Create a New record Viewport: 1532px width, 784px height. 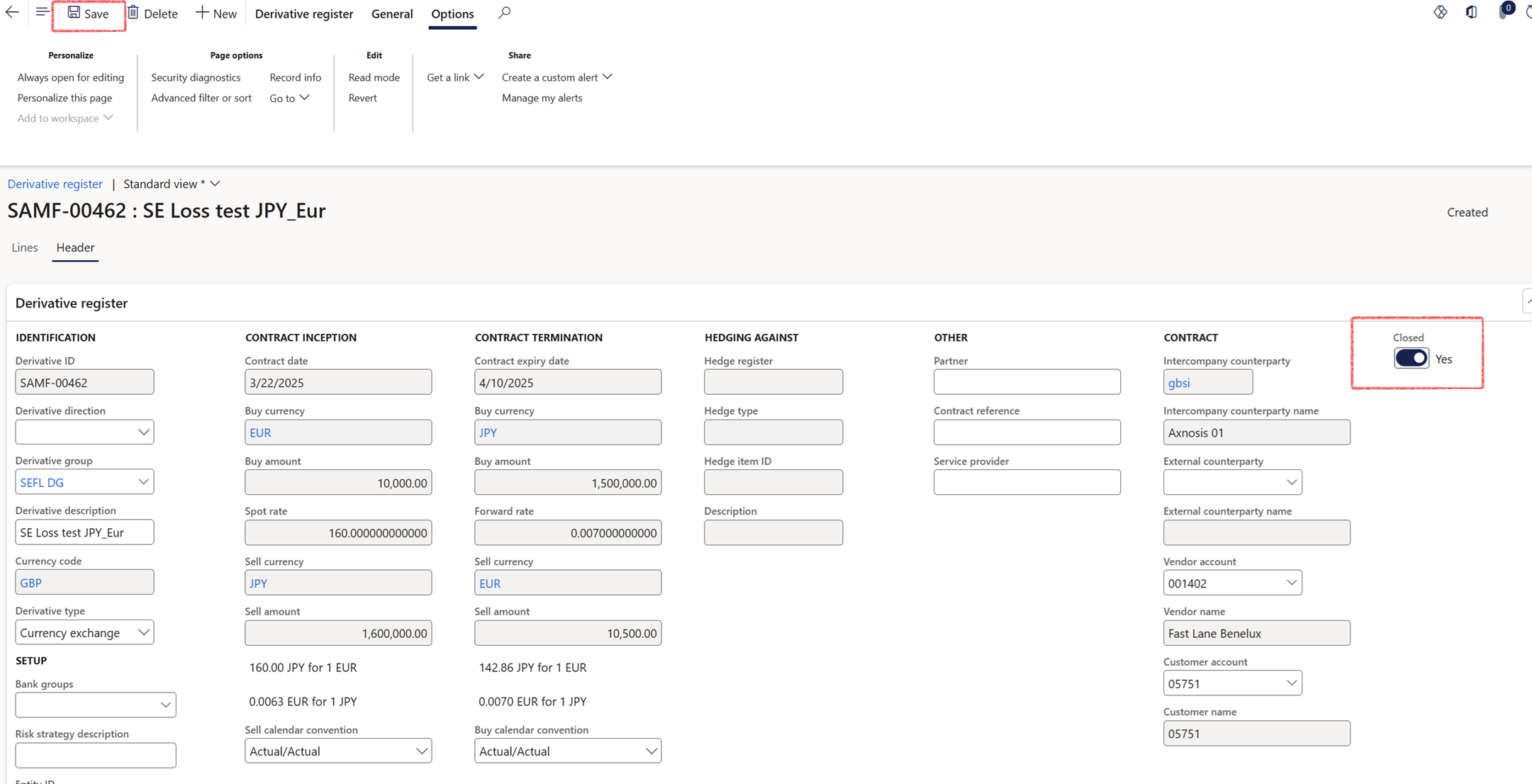pos(216,13)
